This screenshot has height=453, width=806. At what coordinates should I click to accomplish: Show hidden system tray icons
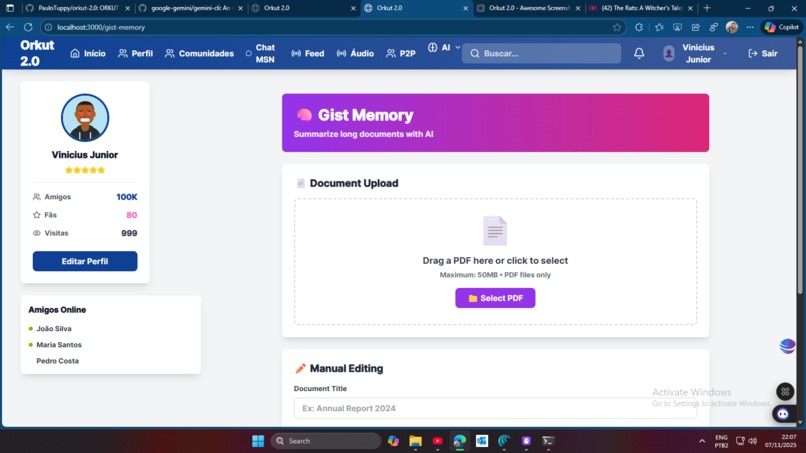point(702,441)
